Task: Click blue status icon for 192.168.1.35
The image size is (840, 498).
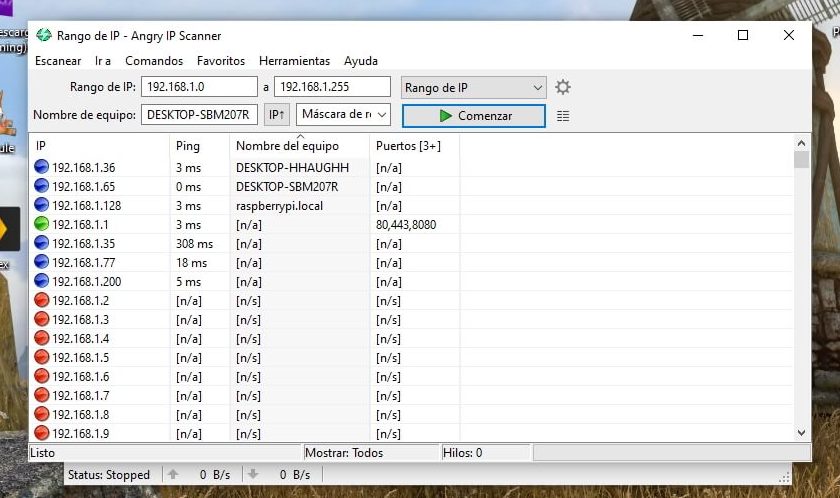Action: (41, 243)
